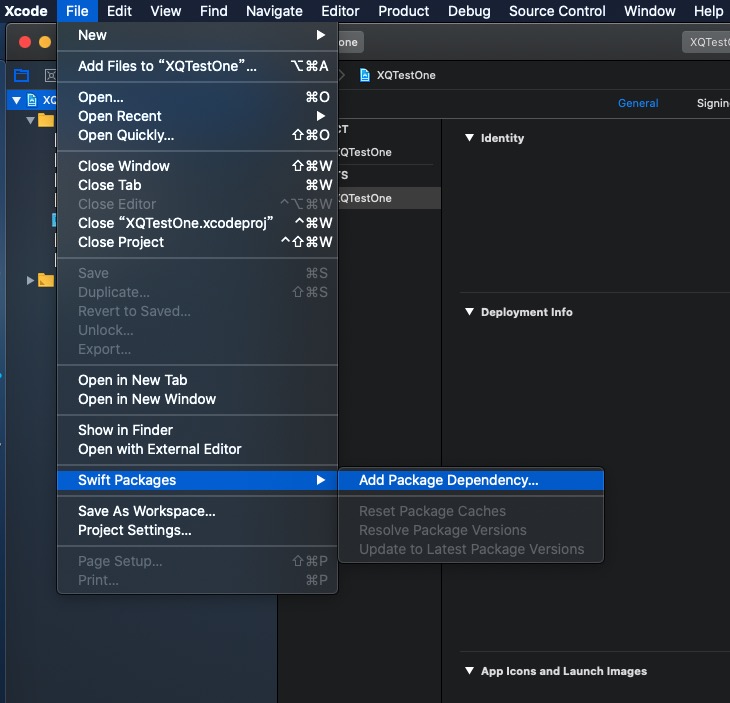This screenshot has height=703, width=730.
Task: Expand the Open Recent submenu
Action: [197, 116]
